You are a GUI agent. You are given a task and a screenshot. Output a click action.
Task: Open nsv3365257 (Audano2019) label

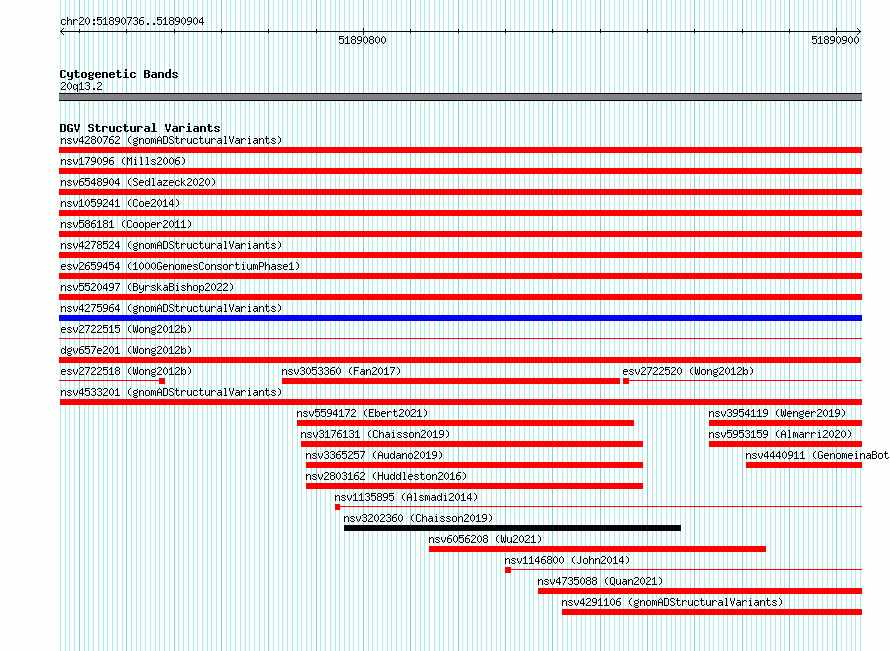click(x=374, y=455)
